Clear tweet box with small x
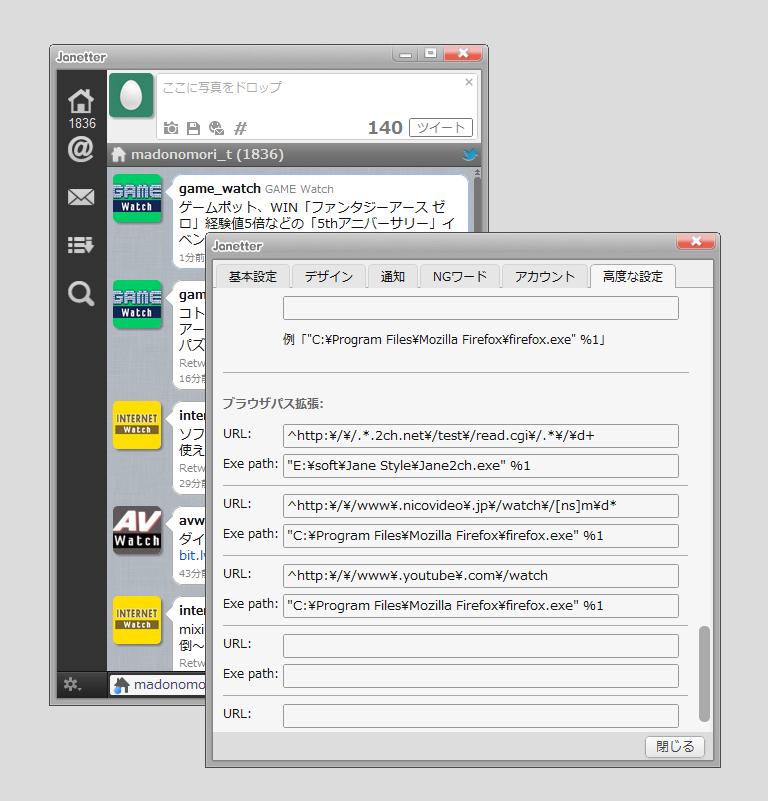Screen dimensions: 768x801 469,82
